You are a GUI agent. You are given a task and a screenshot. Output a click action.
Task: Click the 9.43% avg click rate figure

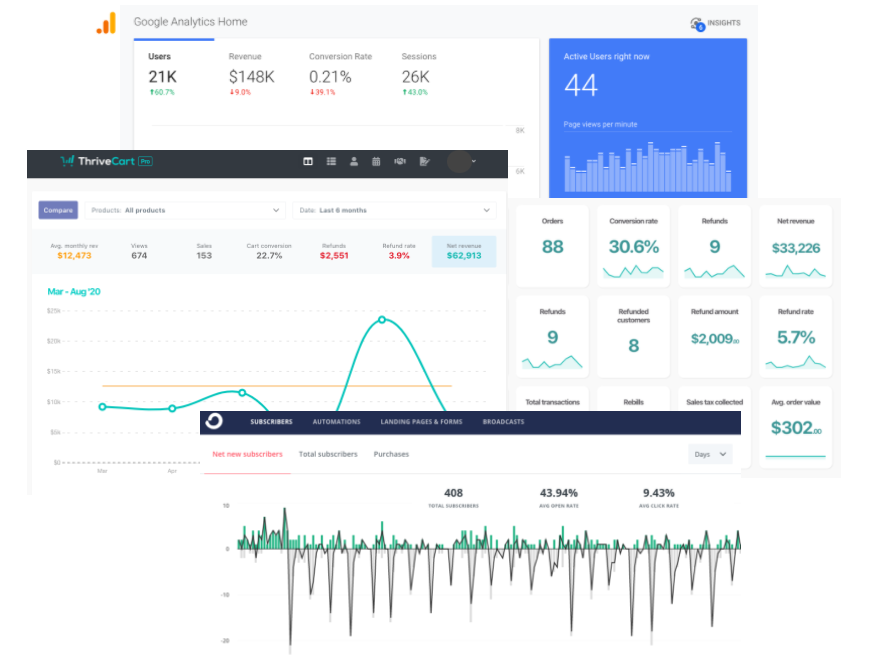tap(658, 493)
